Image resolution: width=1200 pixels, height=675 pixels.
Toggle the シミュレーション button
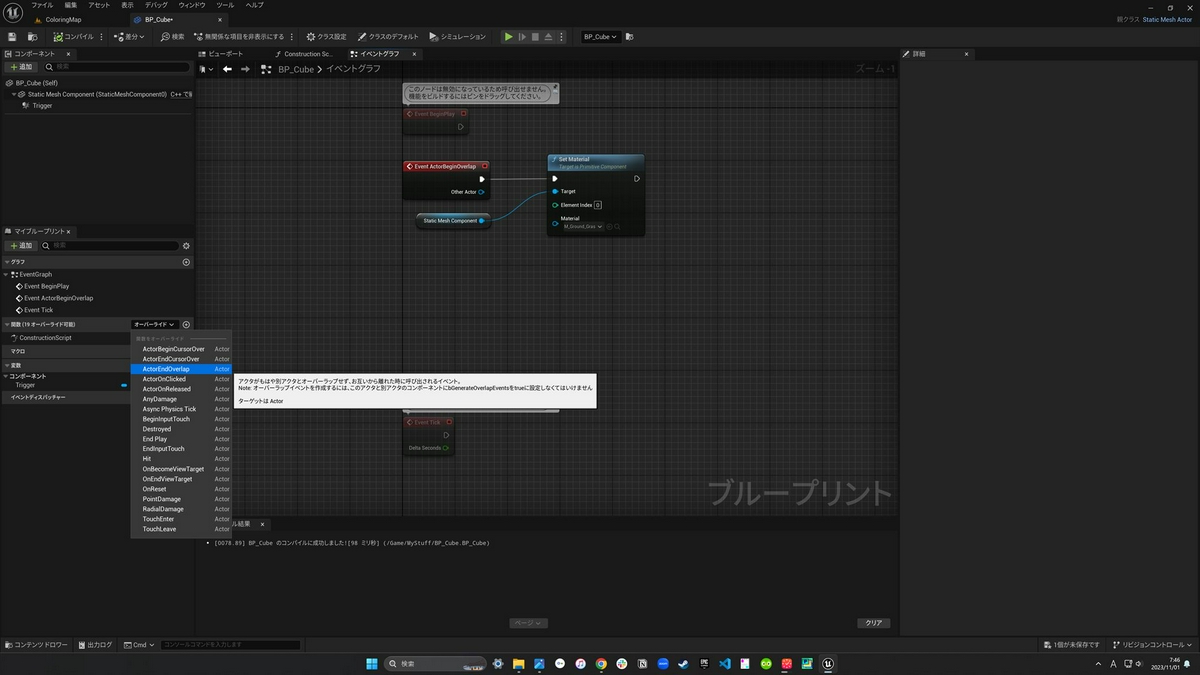click(x=456, y=37)
